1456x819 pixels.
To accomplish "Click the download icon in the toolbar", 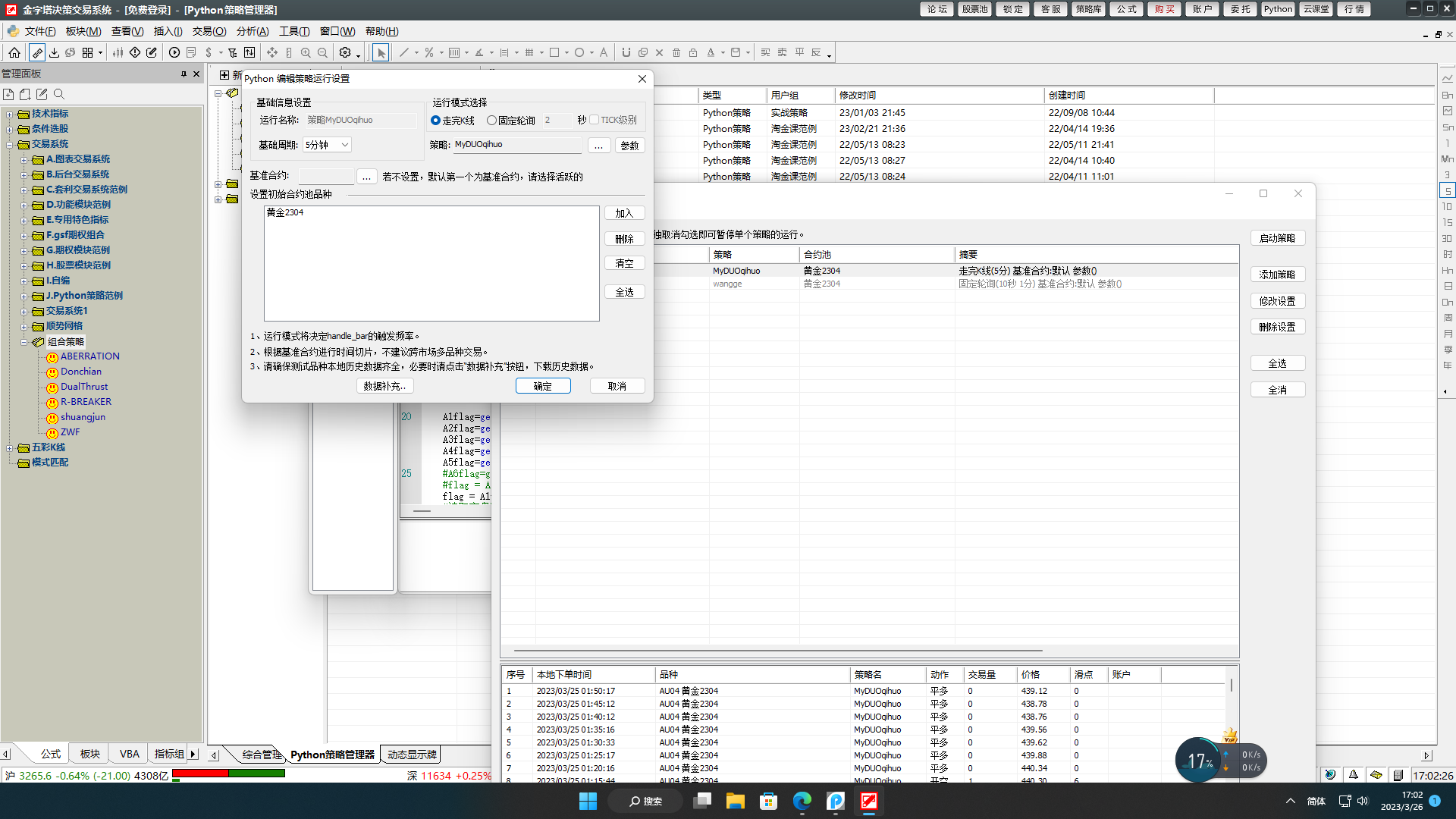I will [54, 52].
